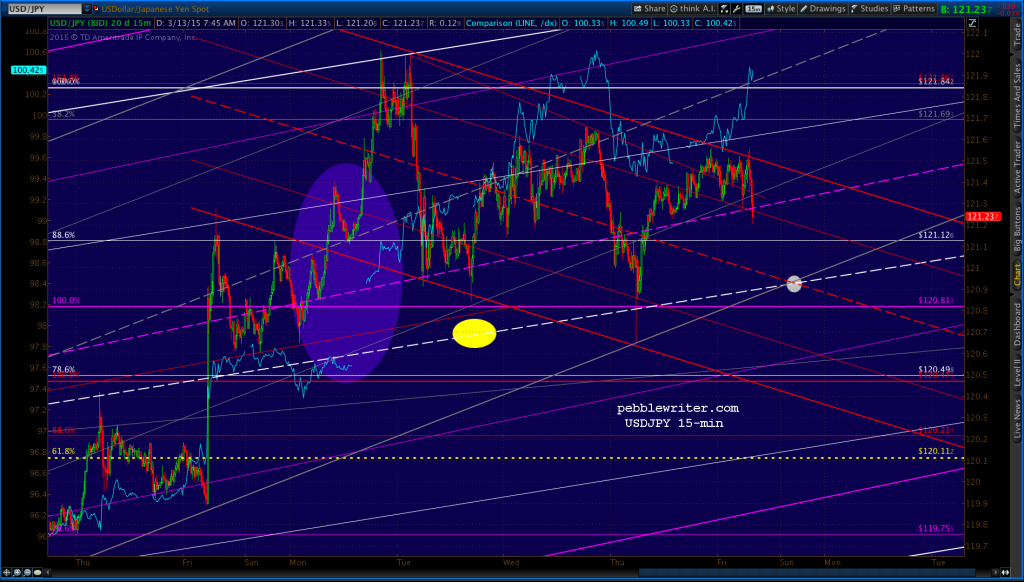Click the price axis scale icon at top right
This screenshot has height=582, width=1024.
click(x=972, y=24)
